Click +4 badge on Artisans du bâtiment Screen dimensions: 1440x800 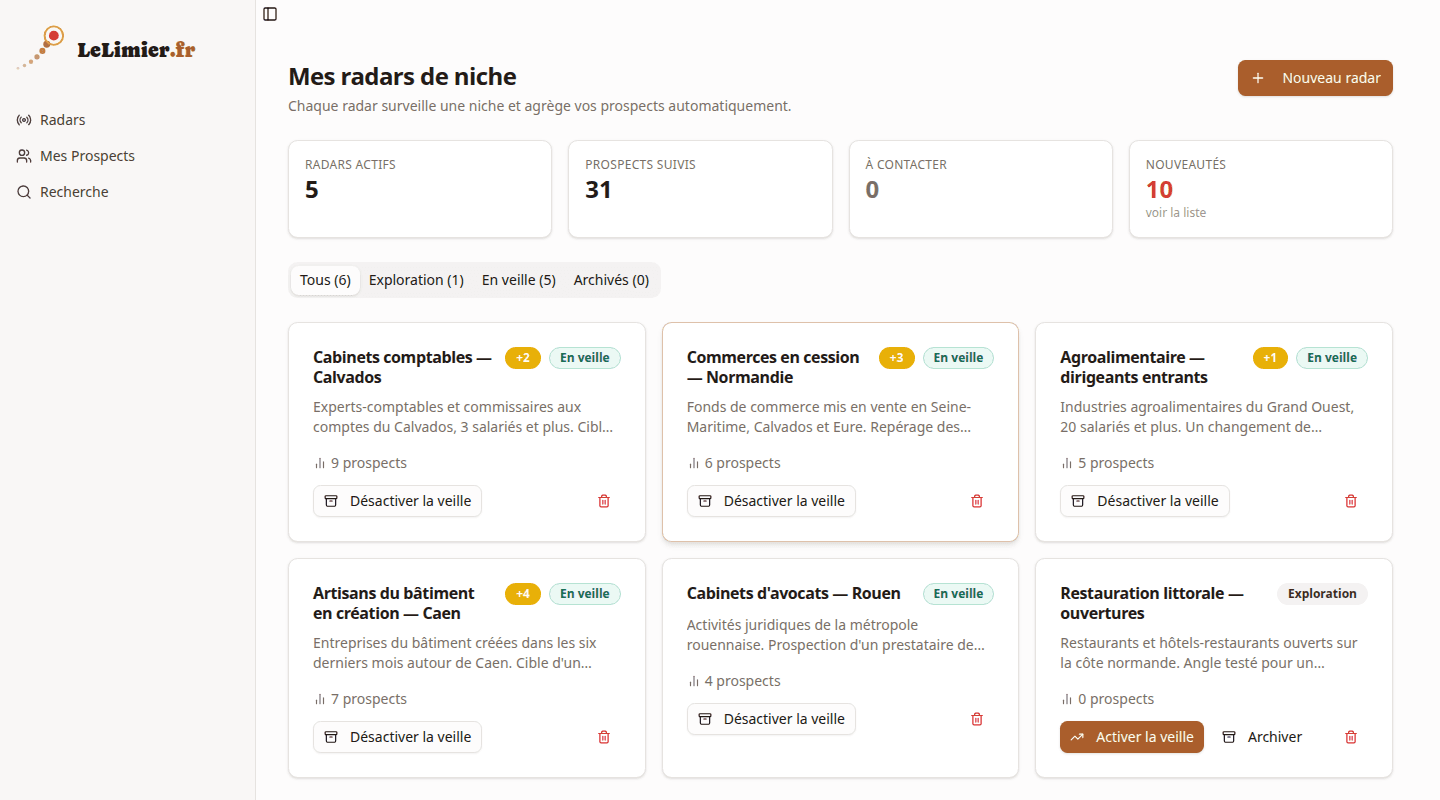click(x=523, y=594)
